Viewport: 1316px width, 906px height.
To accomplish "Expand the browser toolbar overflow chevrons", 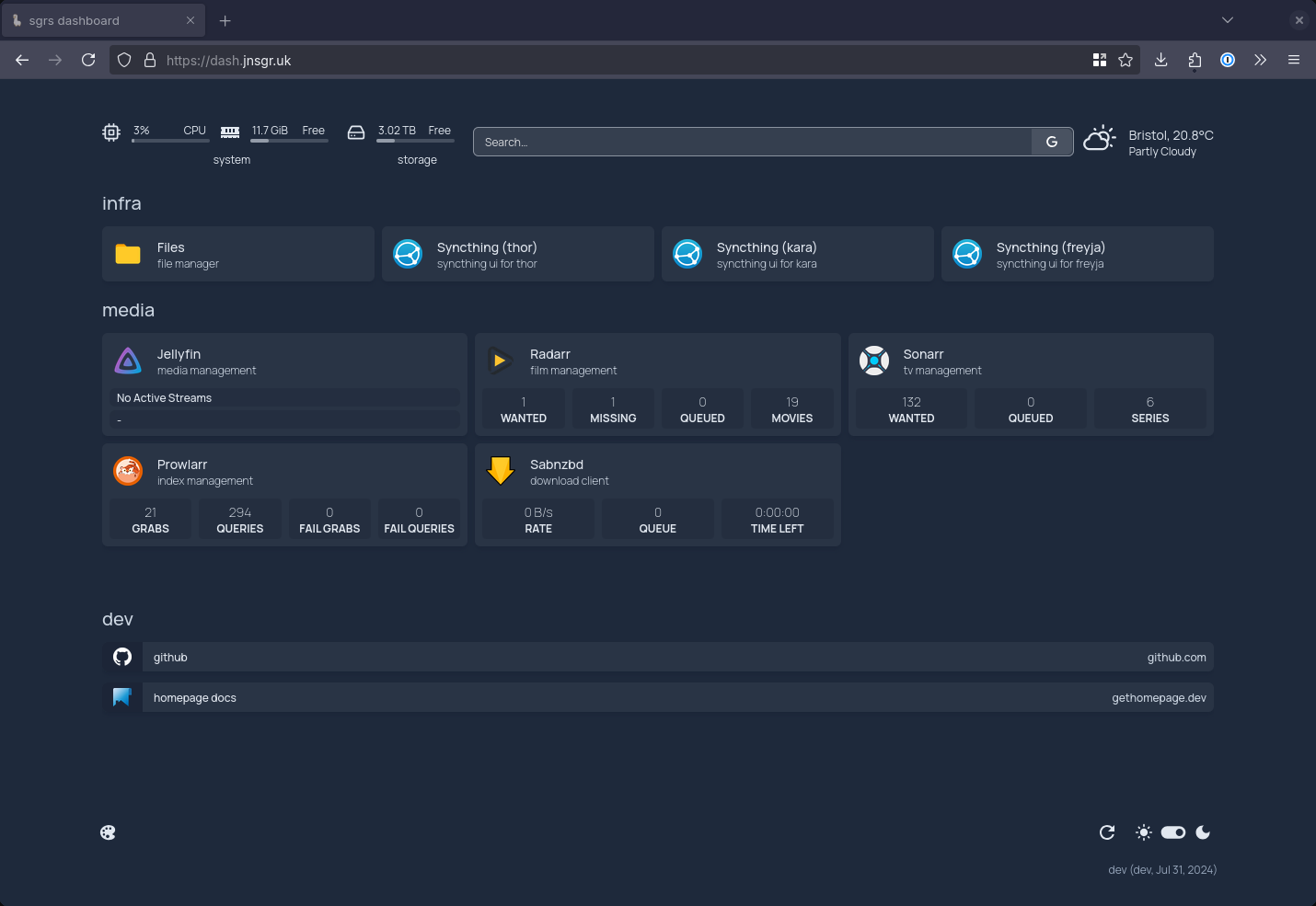I will (x=1261, y=60).
